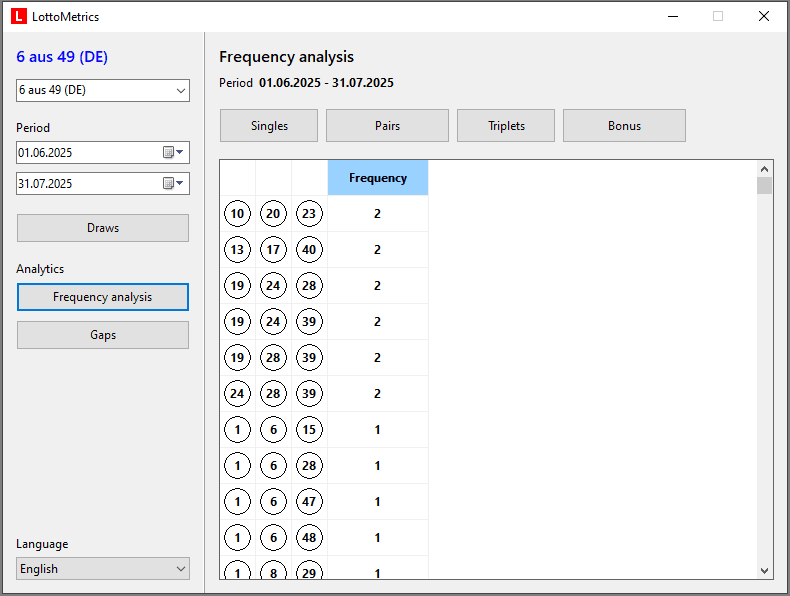The image size is (790, 596).
Task: Switch to the Bonus view
Action: pyautogui.click(x=624, y=125)
